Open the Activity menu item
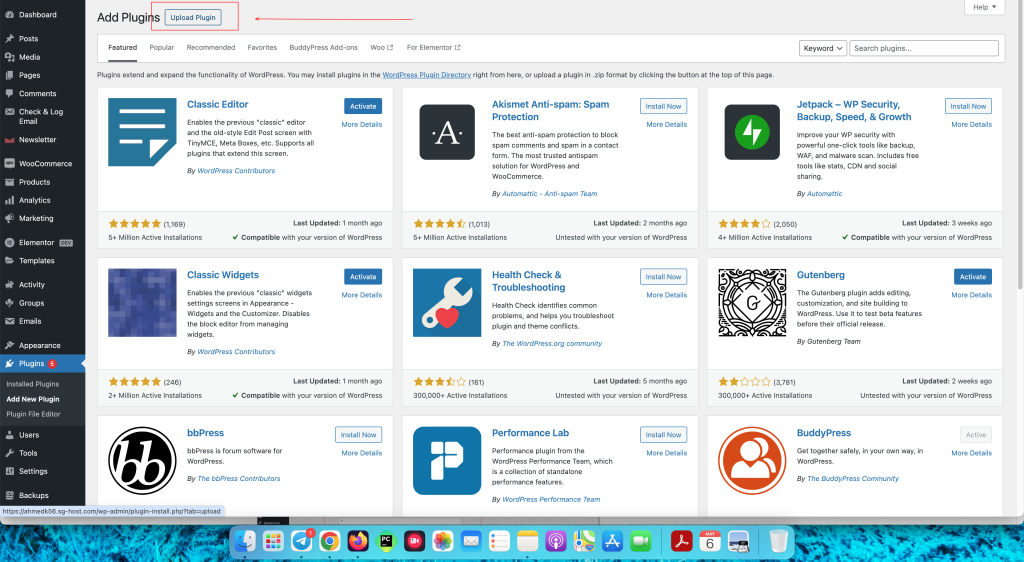 point(31,285)
